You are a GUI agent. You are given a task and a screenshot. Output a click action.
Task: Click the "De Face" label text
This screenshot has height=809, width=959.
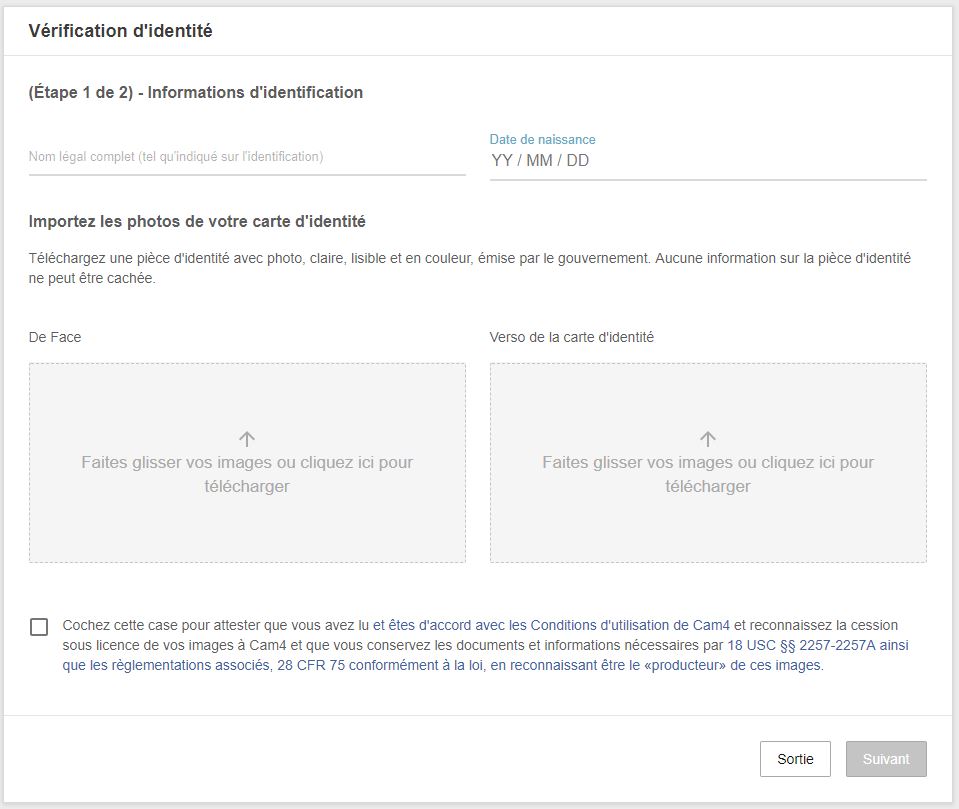[55, 338]
